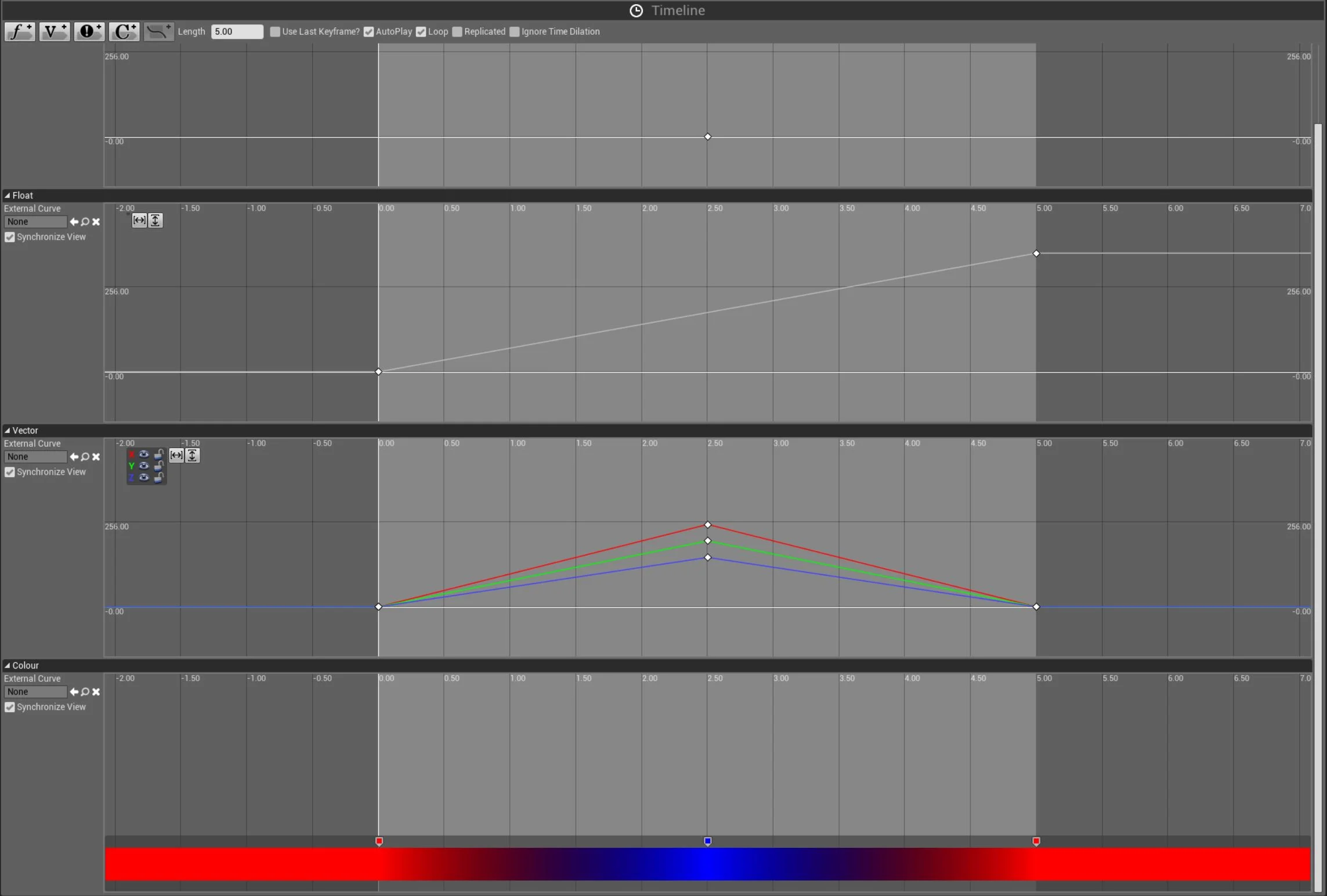This screenshot has height=896, width=1327.
Task: Add a new Colour track
Action: pos(124,31)
